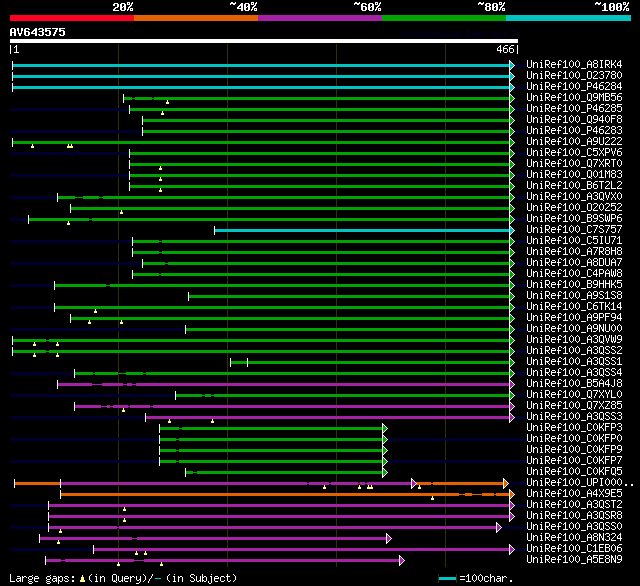The image size is (640, 586).
Task: Open hit UniRef100_C0KFP0
Action: (x=574, y=439)
